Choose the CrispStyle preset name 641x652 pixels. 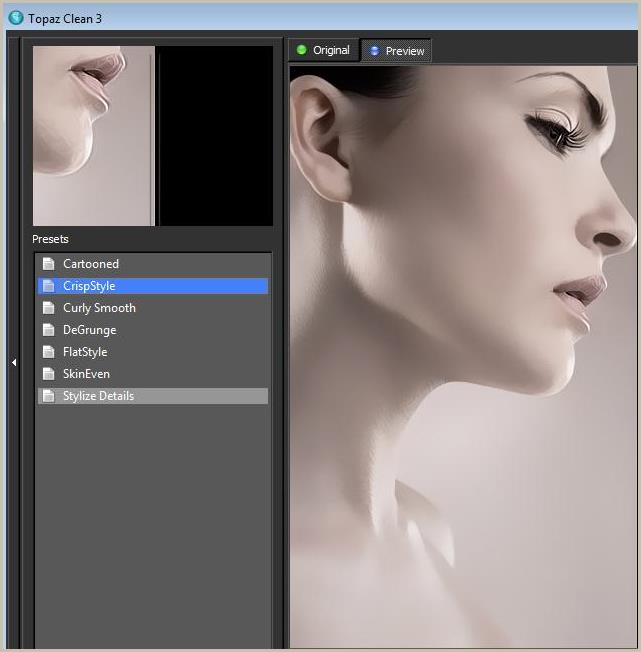89,286
